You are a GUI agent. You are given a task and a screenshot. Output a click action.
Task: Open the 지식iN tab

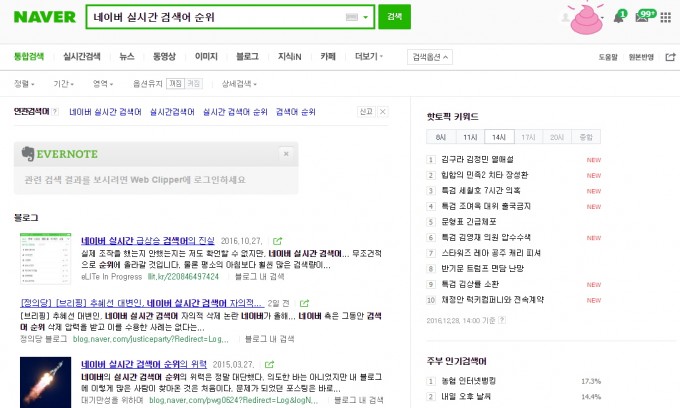289,56
